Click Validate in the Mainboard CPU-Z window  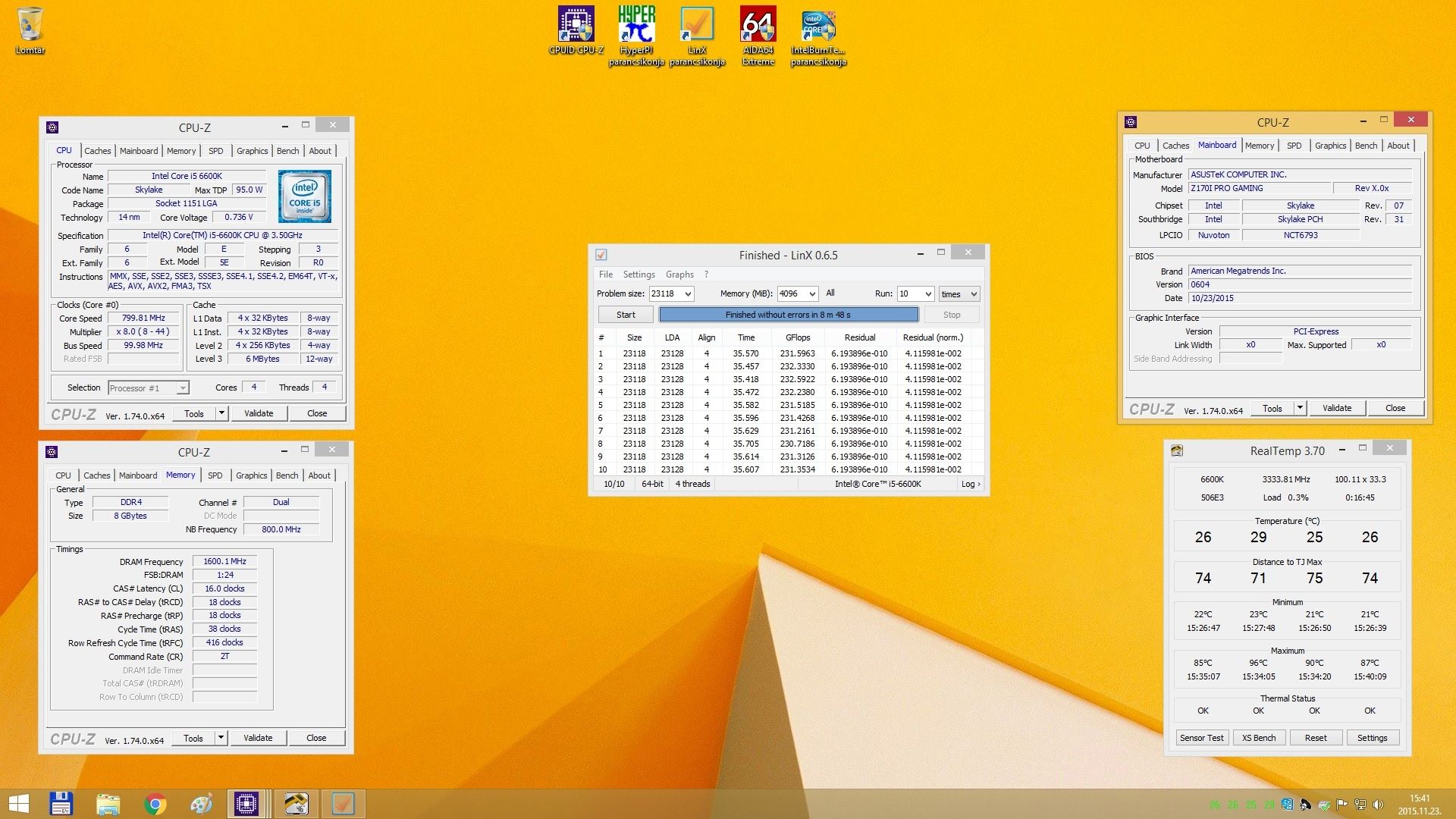[1337, 408]
